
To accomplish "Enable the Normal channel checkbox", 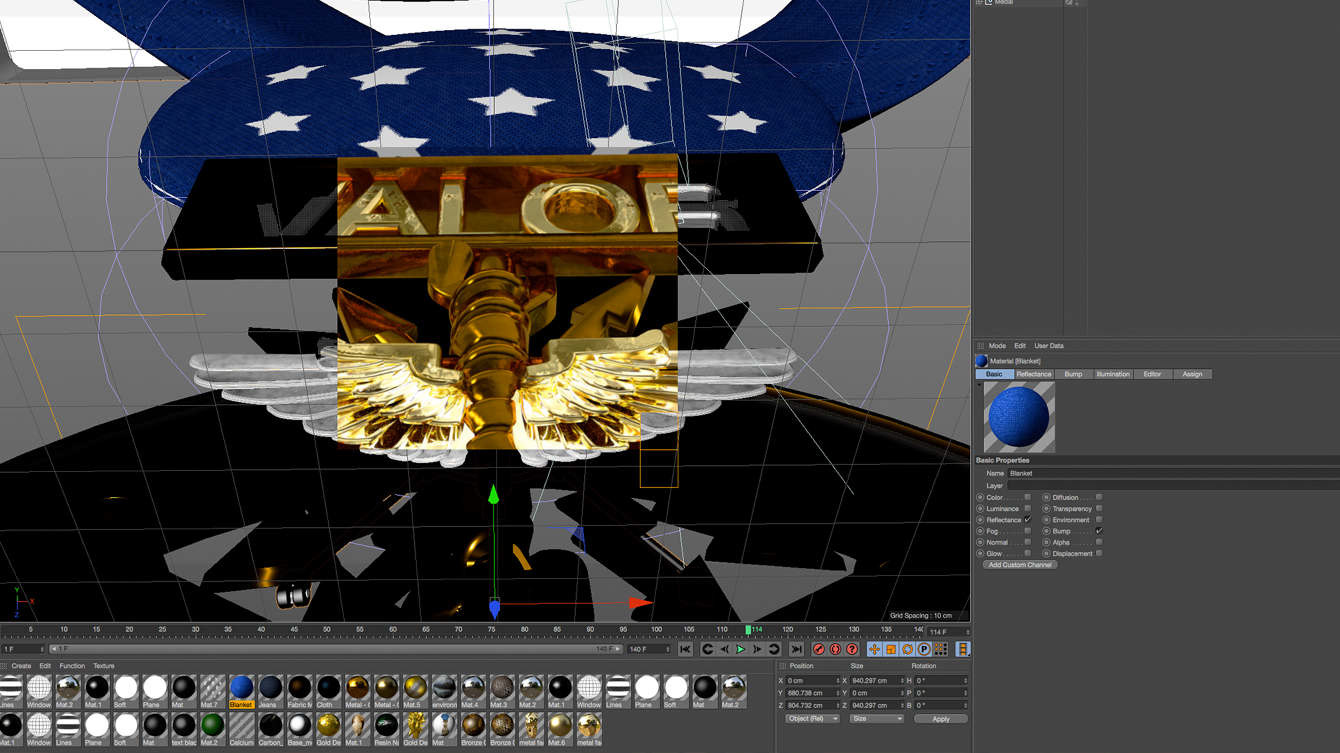I will [1027, 542].
